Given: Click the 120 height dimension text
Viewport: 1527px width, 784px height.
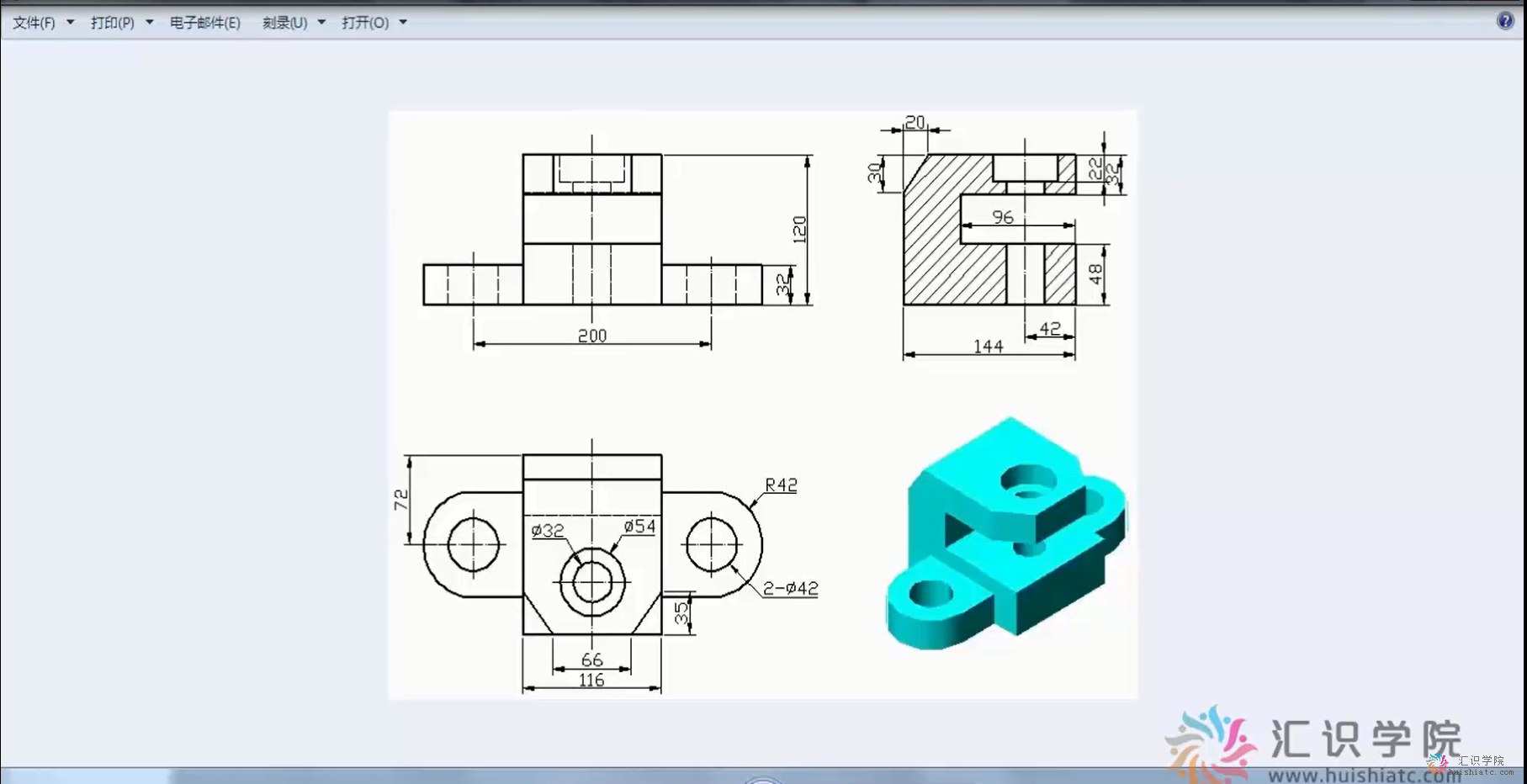Looking at the screenshot, I should pos(799,230).
